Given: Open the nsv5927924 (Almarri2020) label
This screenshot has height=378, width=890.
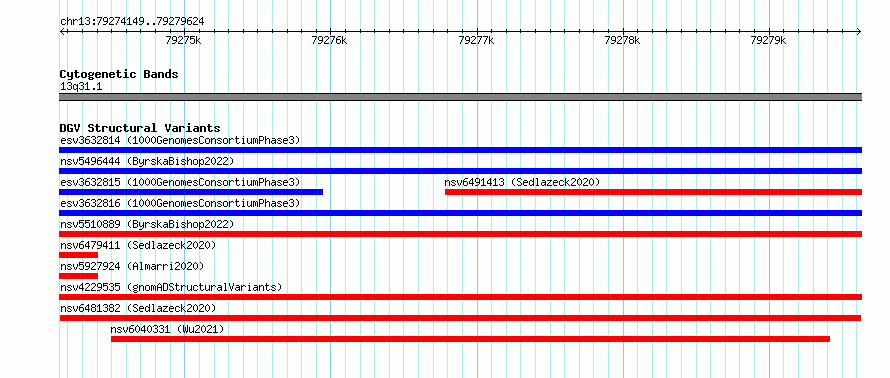Looking at the screenshot, I should coord(132,266).
